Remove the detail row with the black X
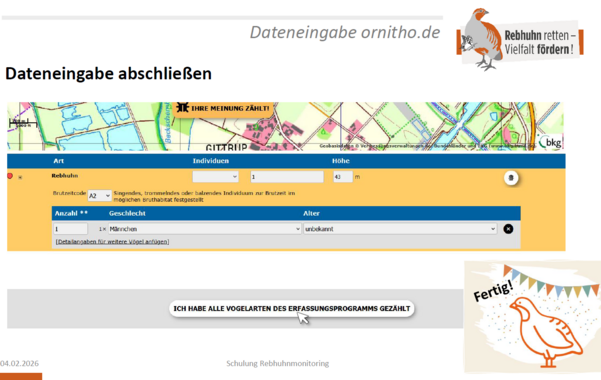 tap(508, 229)
